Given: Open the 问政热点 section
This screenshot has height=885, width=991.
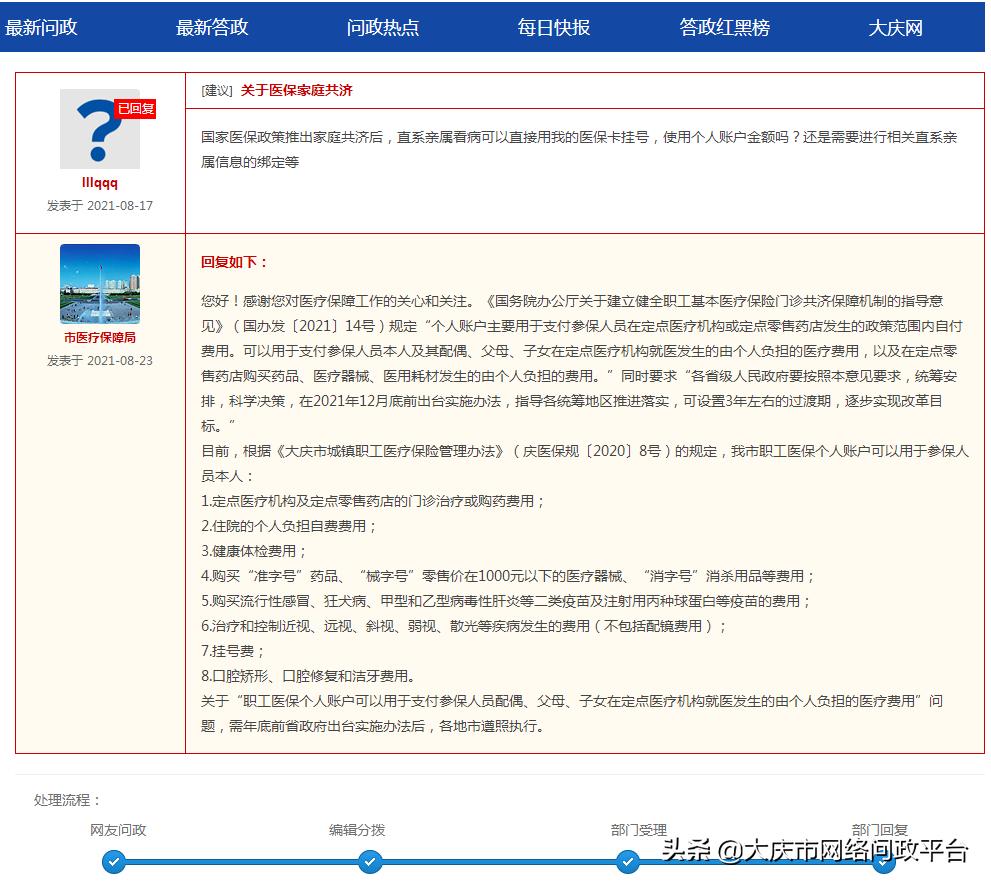Looking at the screenshot, I should click(383, 29).
